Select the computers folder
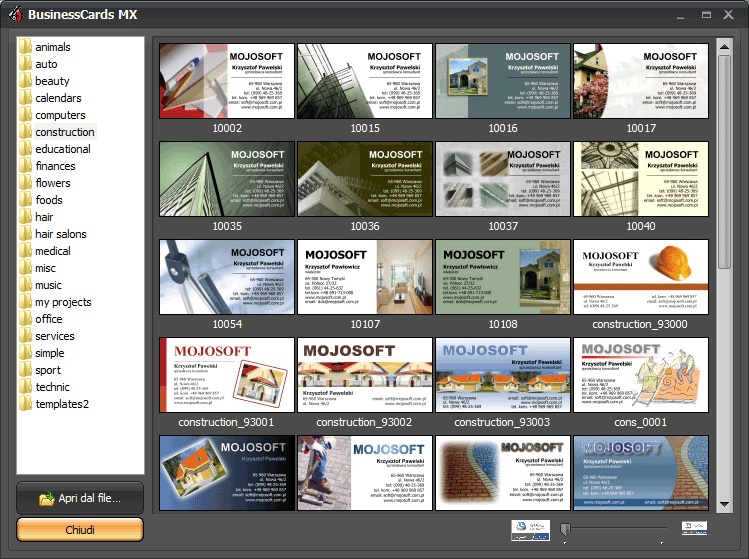 click(60, 115)
